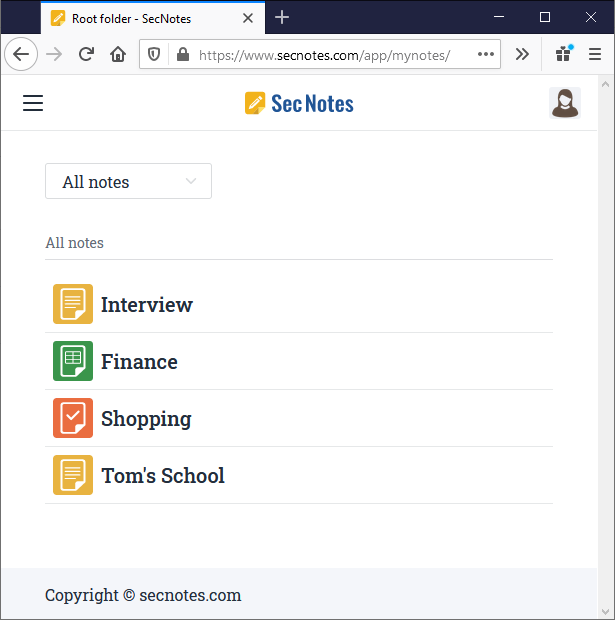Open the Finance note
The width and height of the screenshot is (615, 620).
[x=139, y=362]
